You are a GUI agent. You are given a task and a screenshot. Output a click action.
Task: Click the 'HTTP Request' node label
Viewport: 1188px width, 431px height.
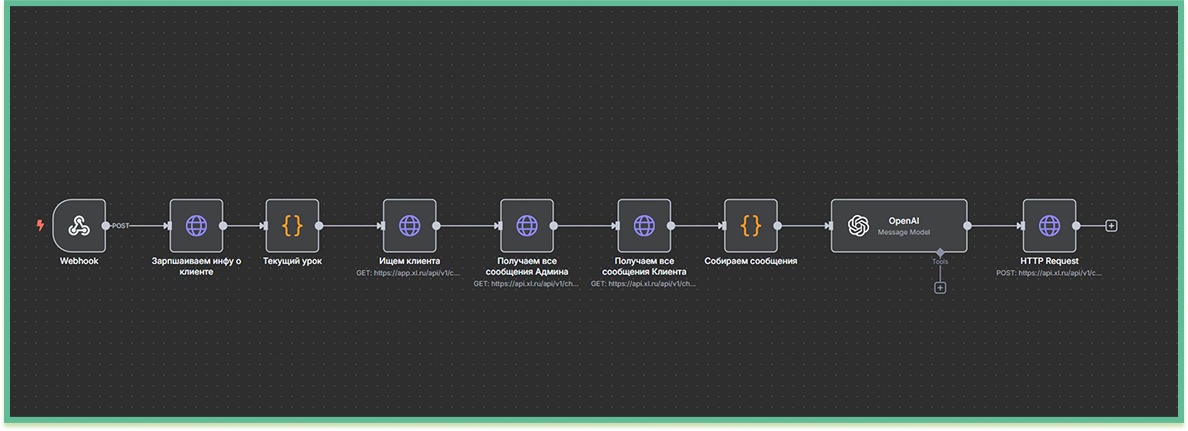click(1049, 261)
